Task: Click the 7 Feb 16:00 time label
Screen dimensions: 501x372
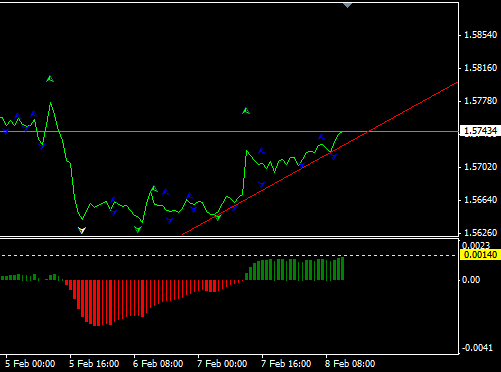Action: 286,363
